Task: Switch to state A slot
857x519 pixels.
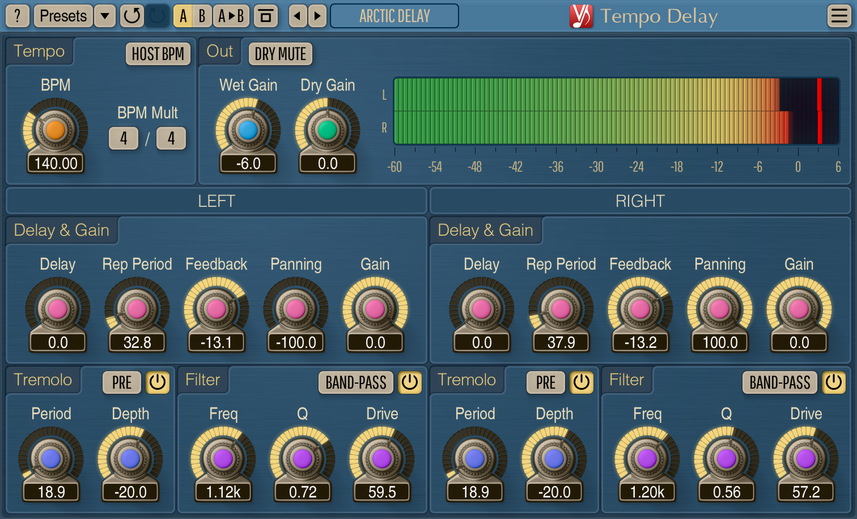Action: pyautogui.click(x=183, y=16)
